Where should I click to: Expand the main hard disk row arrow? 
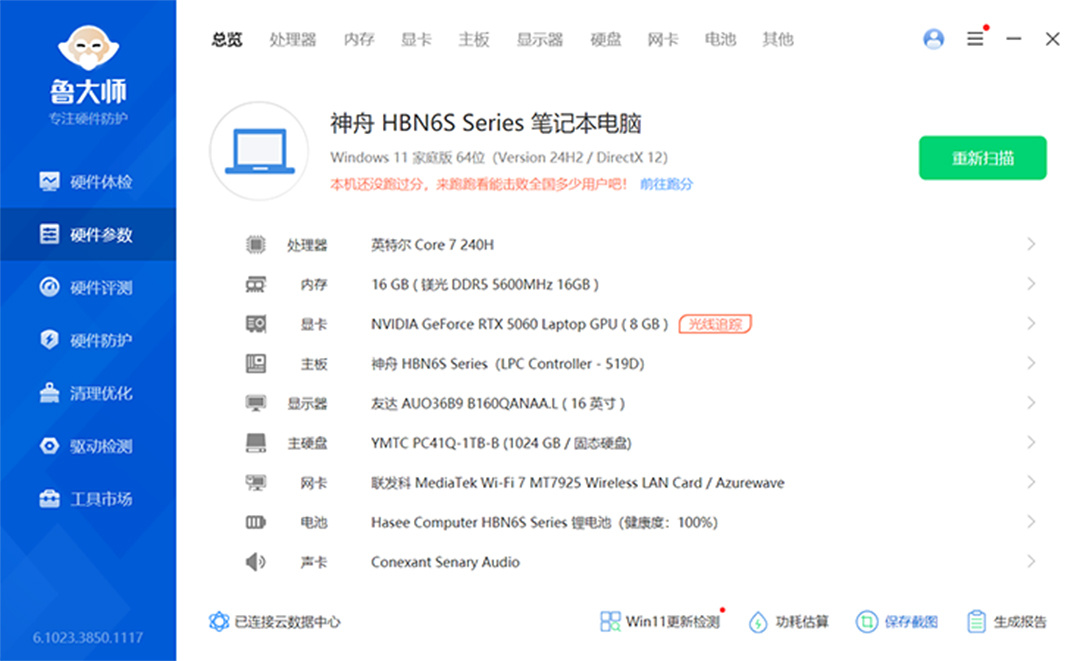(1030, 443)
